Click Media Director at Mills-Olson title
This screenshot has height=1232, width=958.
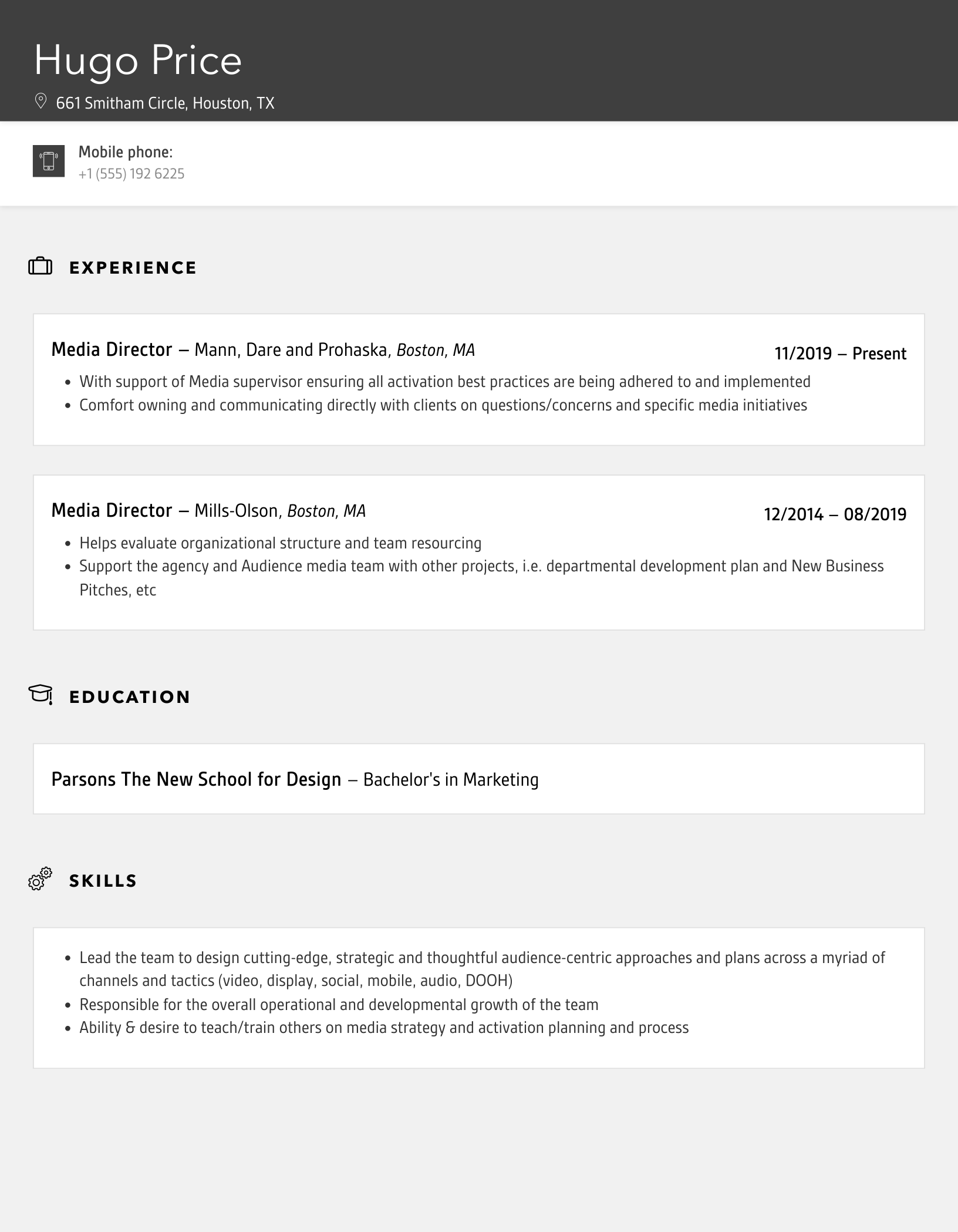click(112, 510)
